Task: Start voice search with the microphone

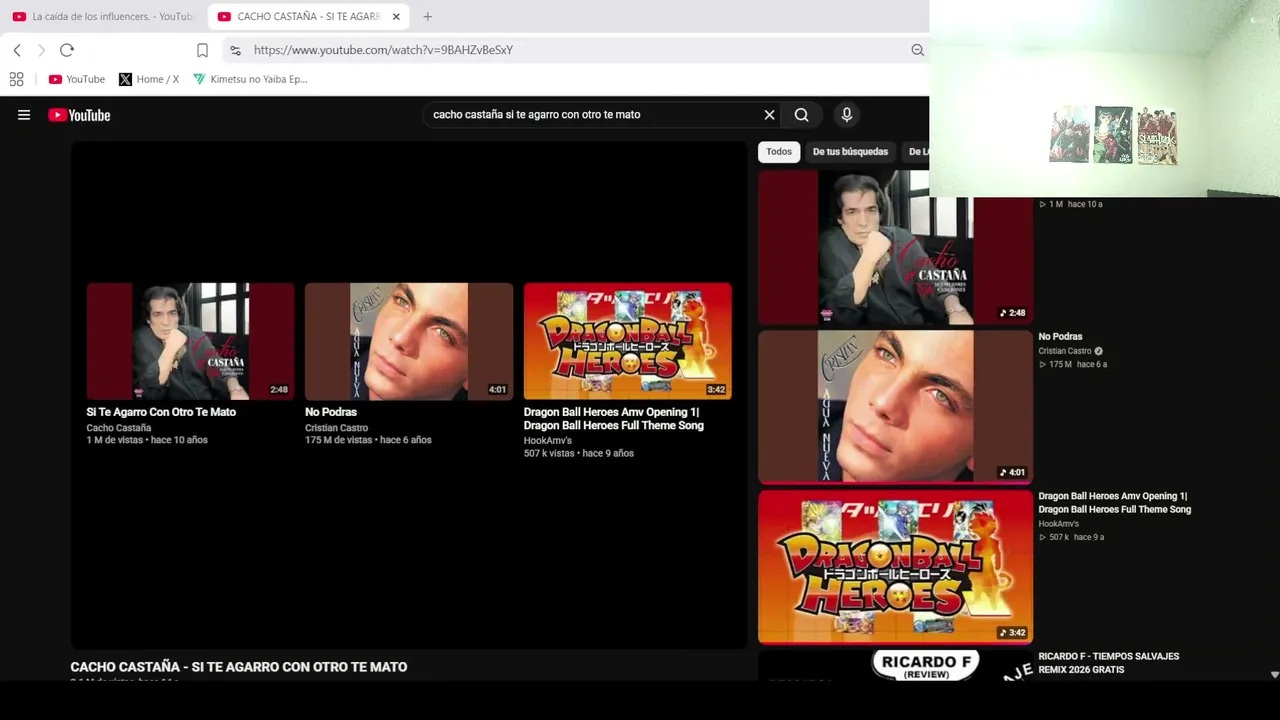Action: [846, 115]
